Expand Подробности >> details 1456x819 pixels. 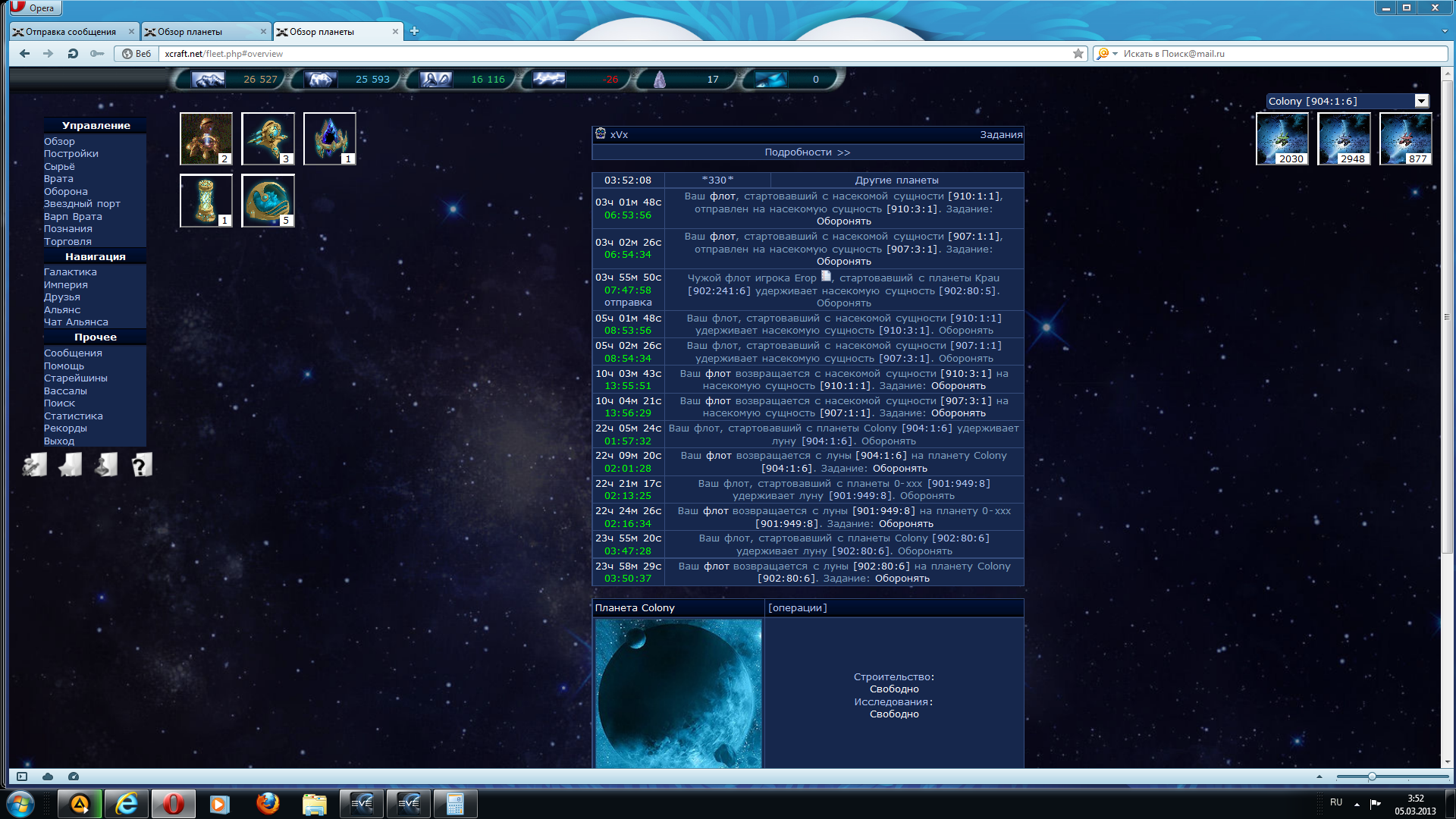point(808,152)
